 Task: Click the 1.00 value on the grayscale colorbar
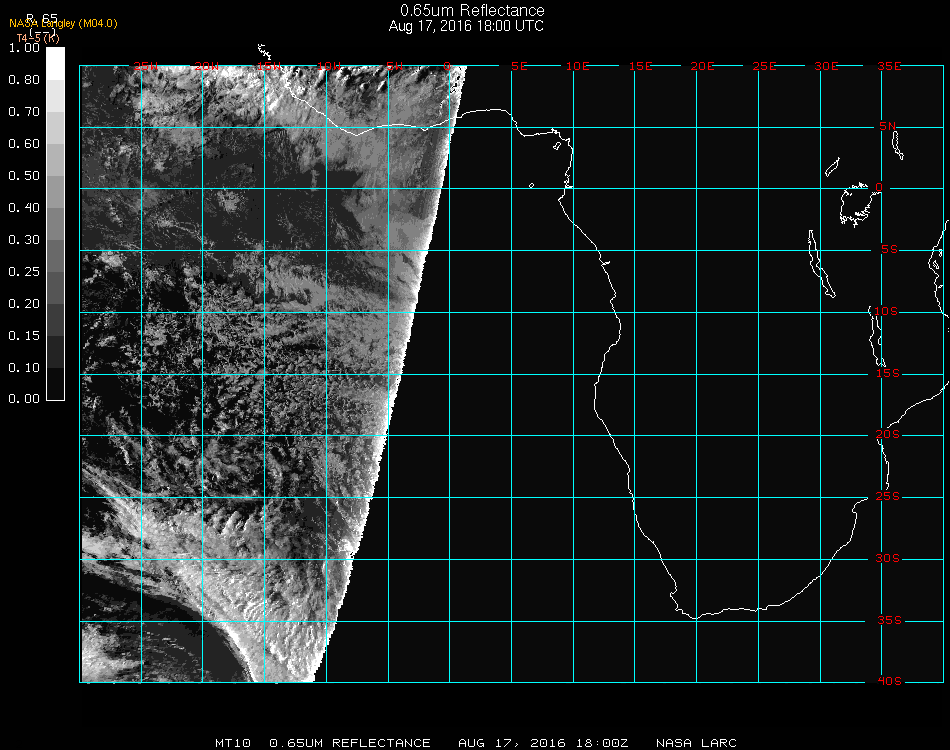coord(24,48)
